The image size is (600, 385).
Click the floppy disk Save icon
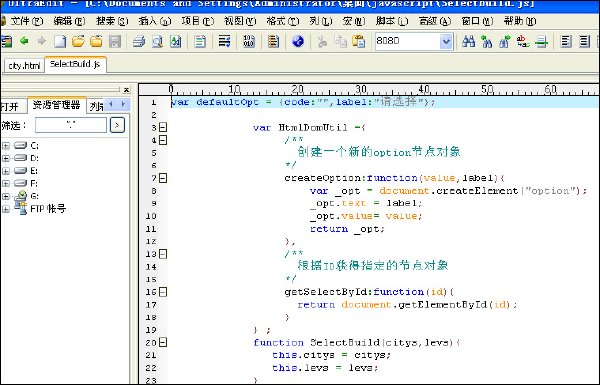coord(115,41)
